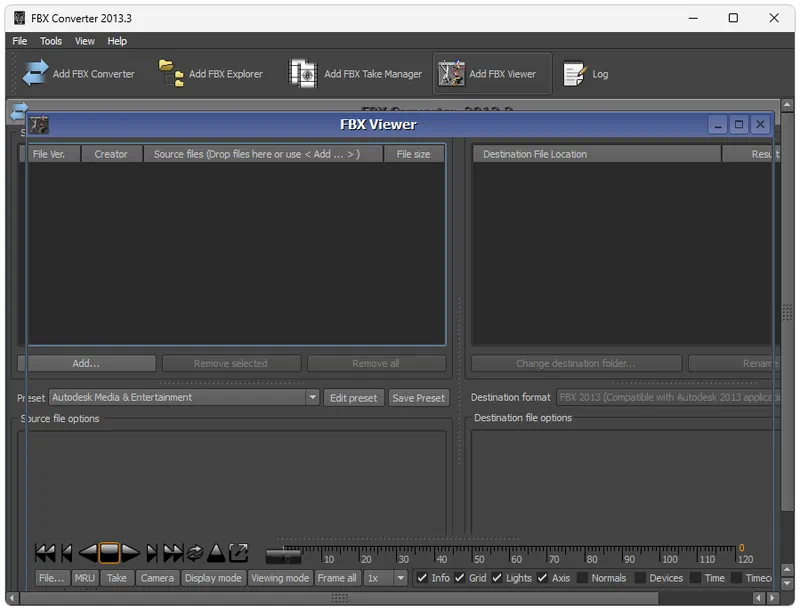Click the Add... source files button

[x=87, y=364]
